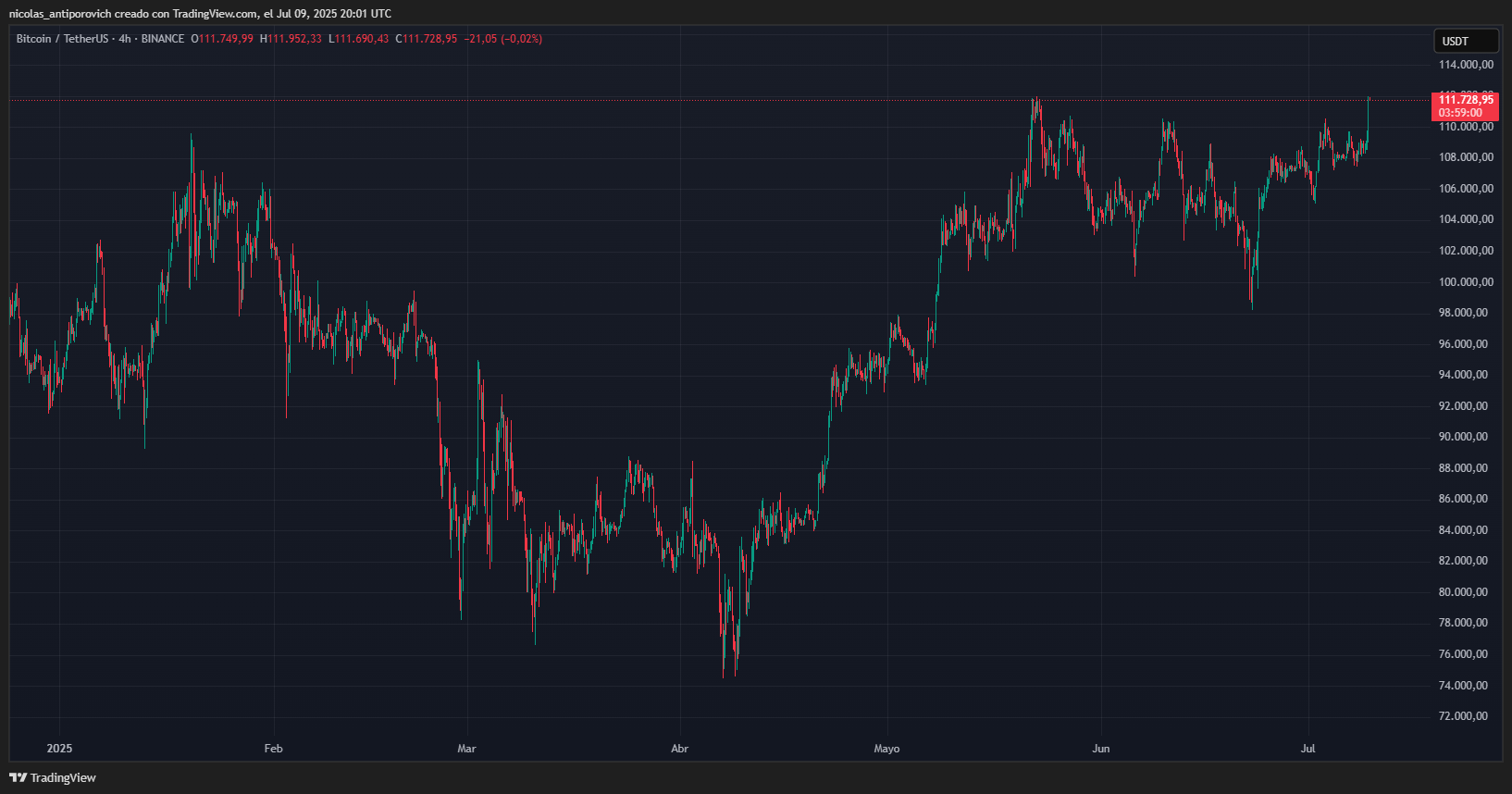Click the red current price label 111.728,95
This screenshot has width=1512, height=794.
pos(1466,100)
